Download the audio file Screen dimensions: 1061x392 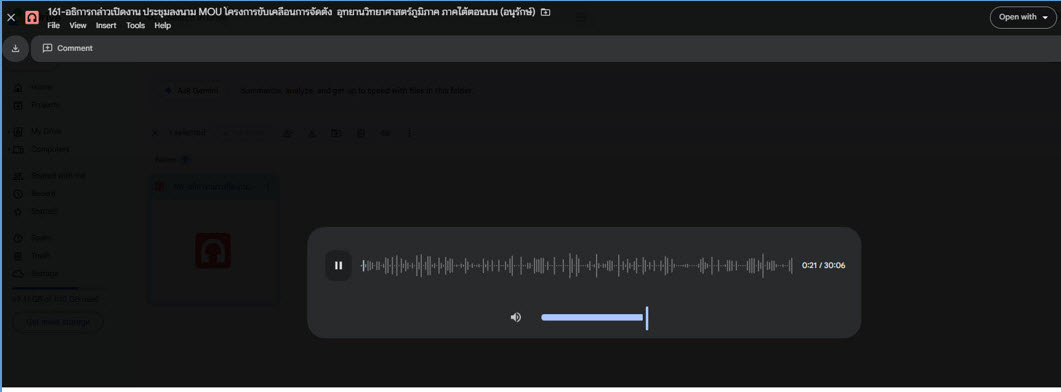click(16, 48)
